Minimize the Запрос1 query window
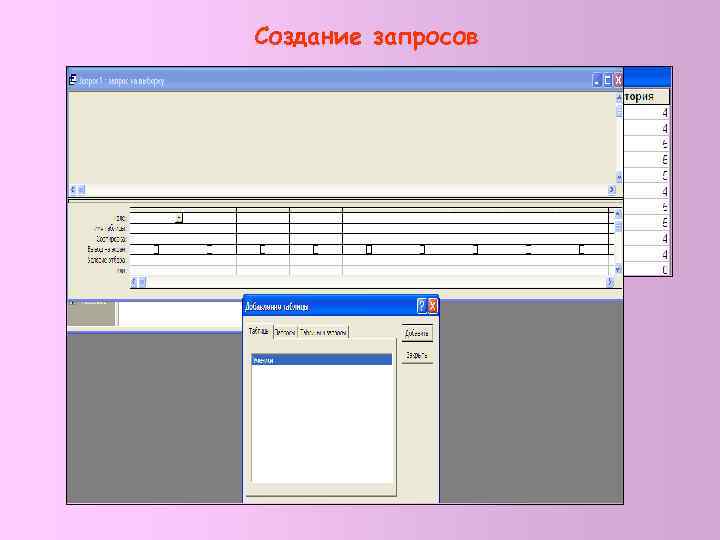This screenshot has width=720, height=540. click(596, 81)
